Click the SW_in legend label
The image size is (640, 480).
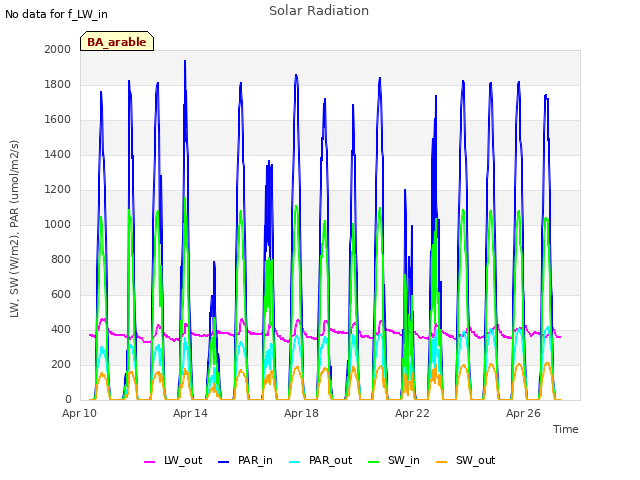(x=404, y=460)
